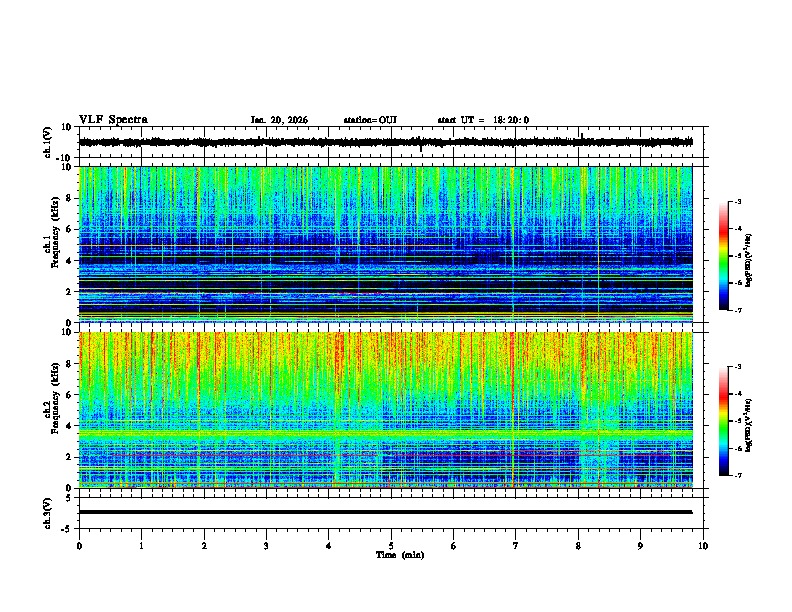Click the ch.2 frequency spectrogram plot
Image resolution: width=792 pixels, height=612 pixels.
click(386, 410)
